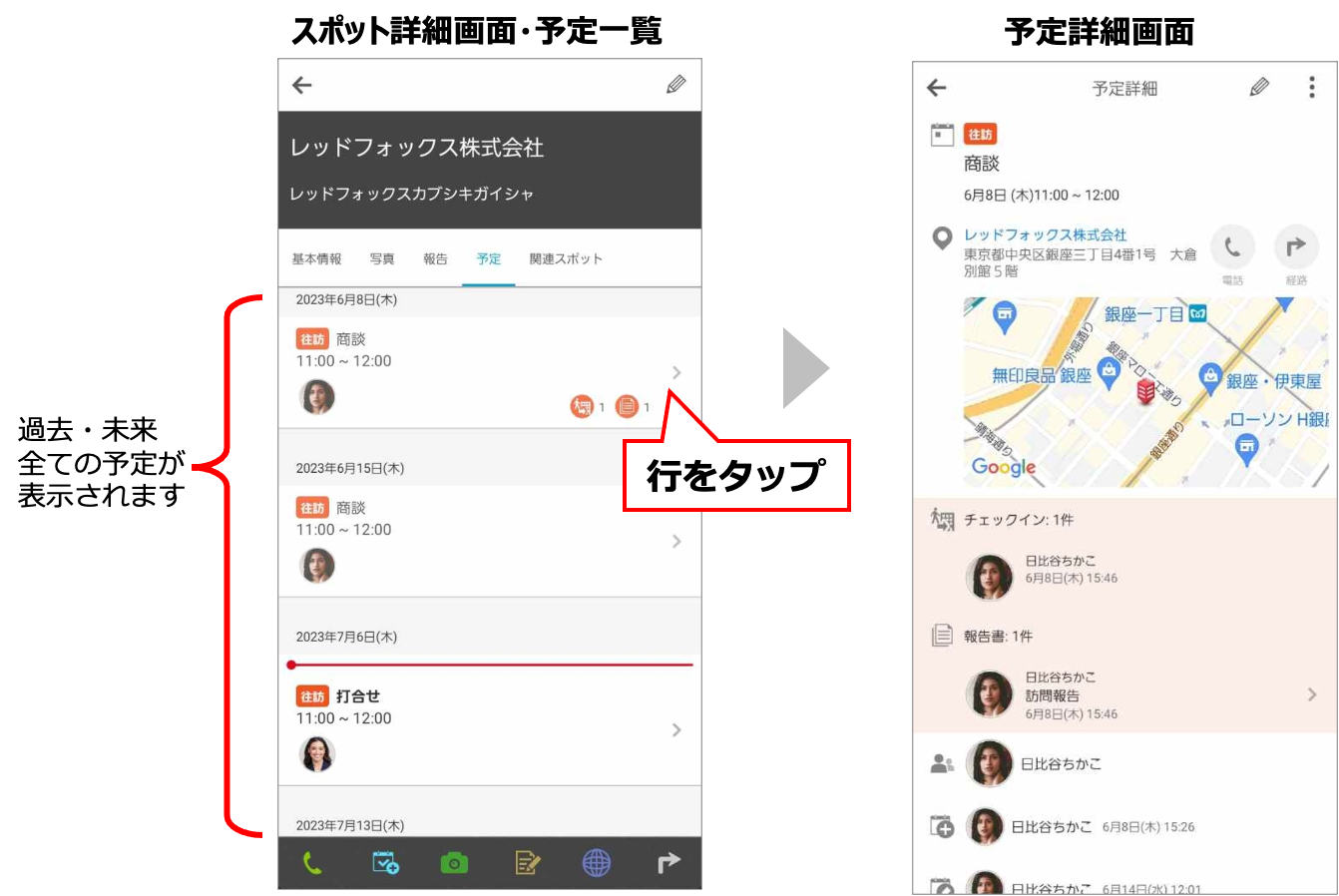Tap the avatar in July 6 打合せ row
The width and height of the screenshot is (1339, 896).
(x=317, y=754)
